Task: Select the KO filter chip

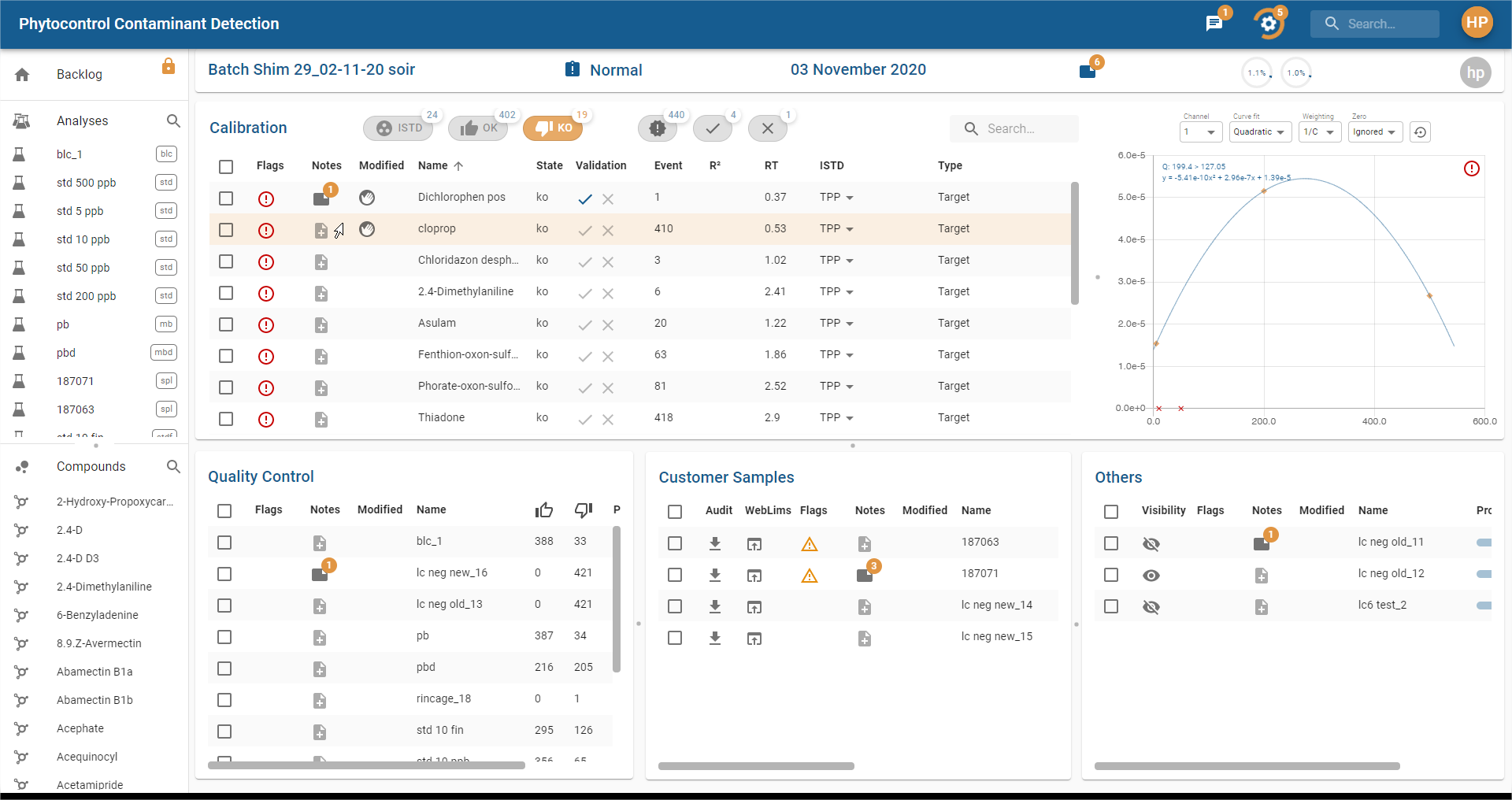Action: pyautogui.click(x=553, y=128)
